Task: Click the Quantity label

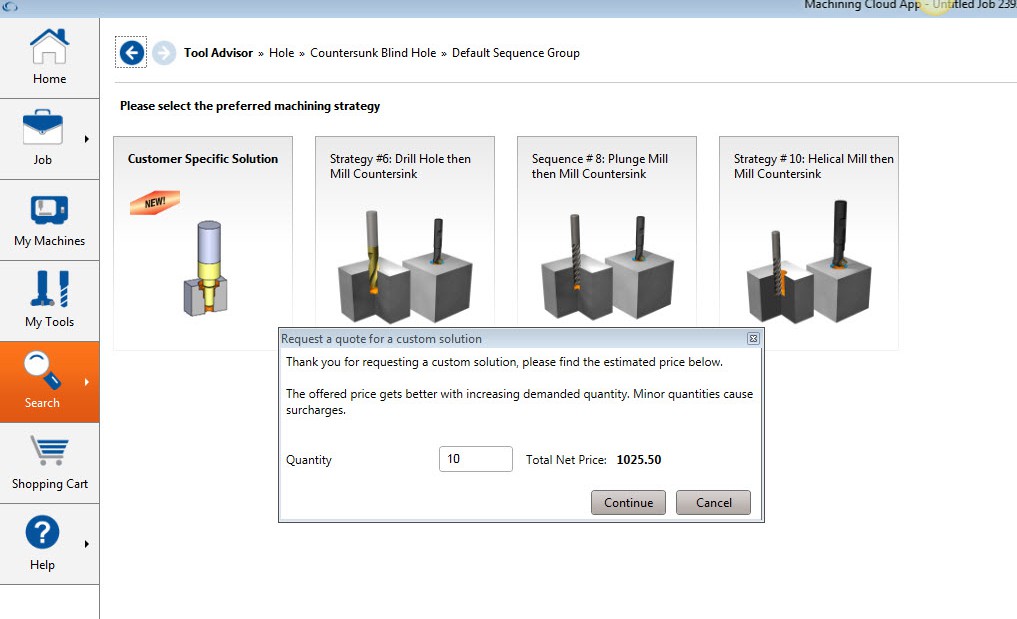Action: (x=309, y=460)
